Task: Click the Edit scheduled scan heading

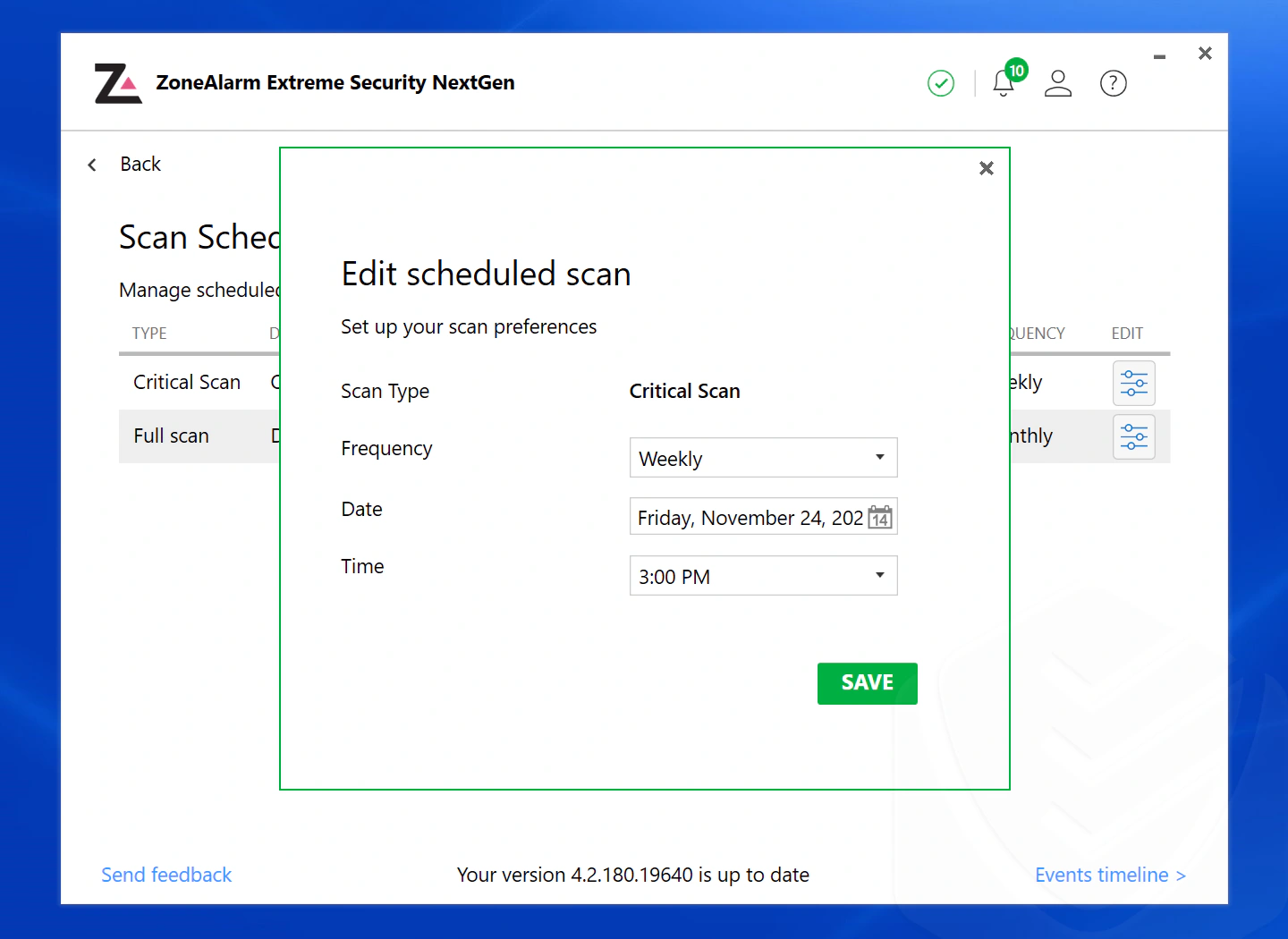Action: [x=487, y=274]
